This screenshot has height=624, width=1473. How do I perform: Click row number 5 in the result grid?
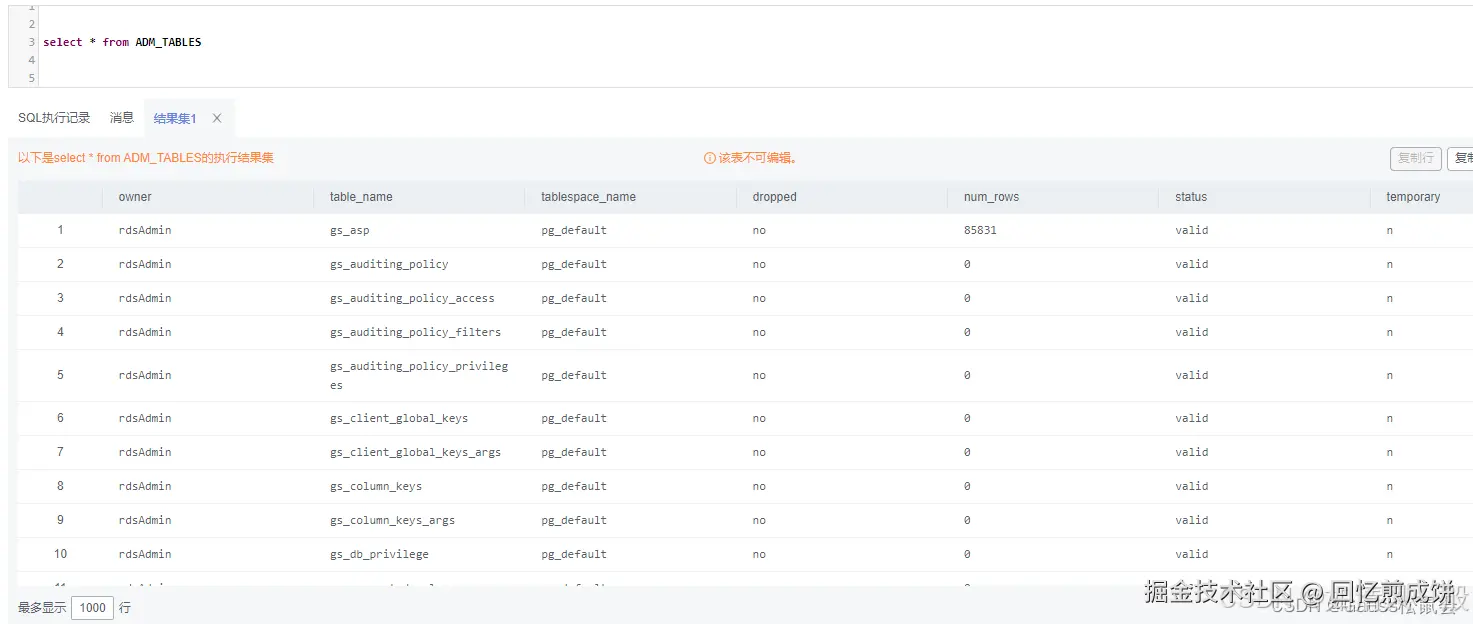(x=60, y=375)
